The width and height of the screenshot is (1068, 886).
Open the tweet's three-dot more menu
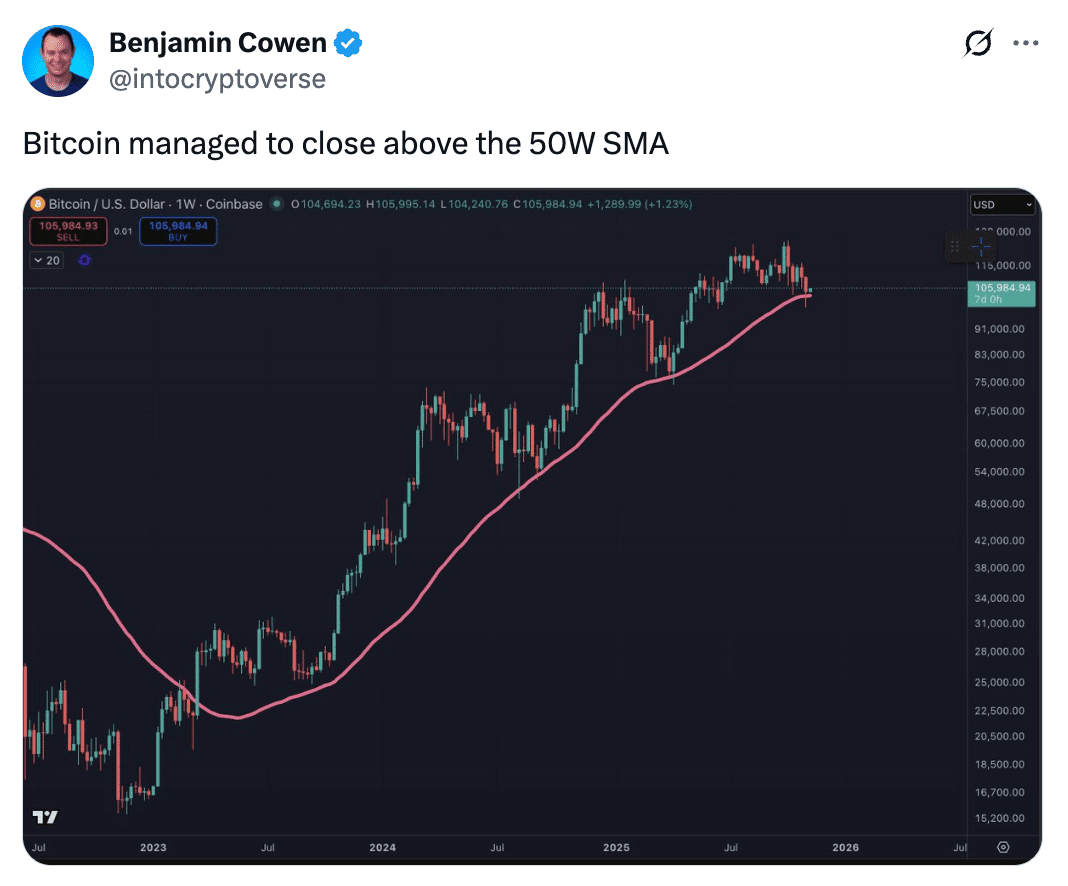(x=1026, y=43)
